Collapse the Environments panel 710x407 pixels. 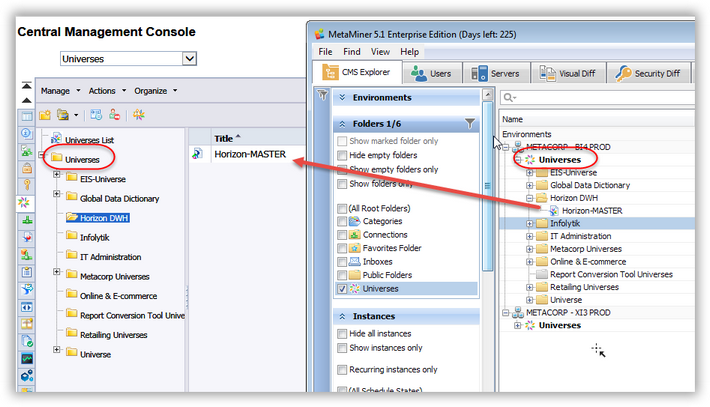[x=343, y=97]
